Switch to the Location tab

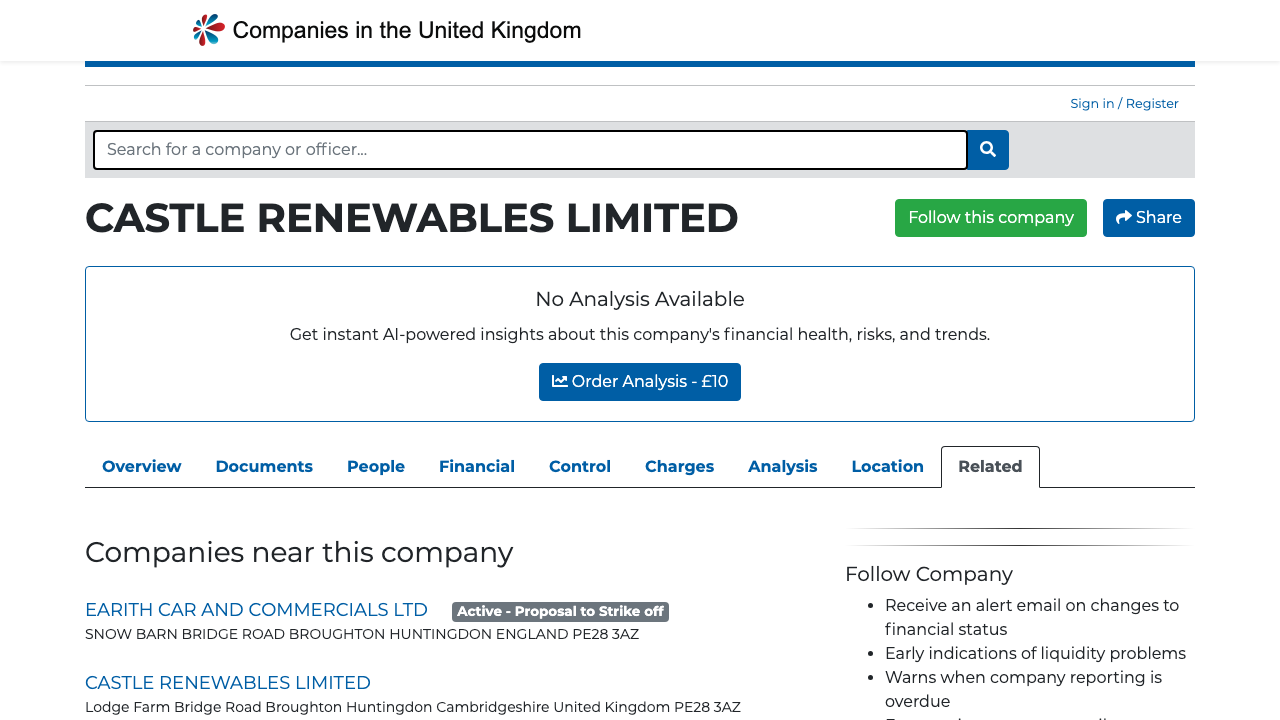pyautogui.click(x=887, y=466)
